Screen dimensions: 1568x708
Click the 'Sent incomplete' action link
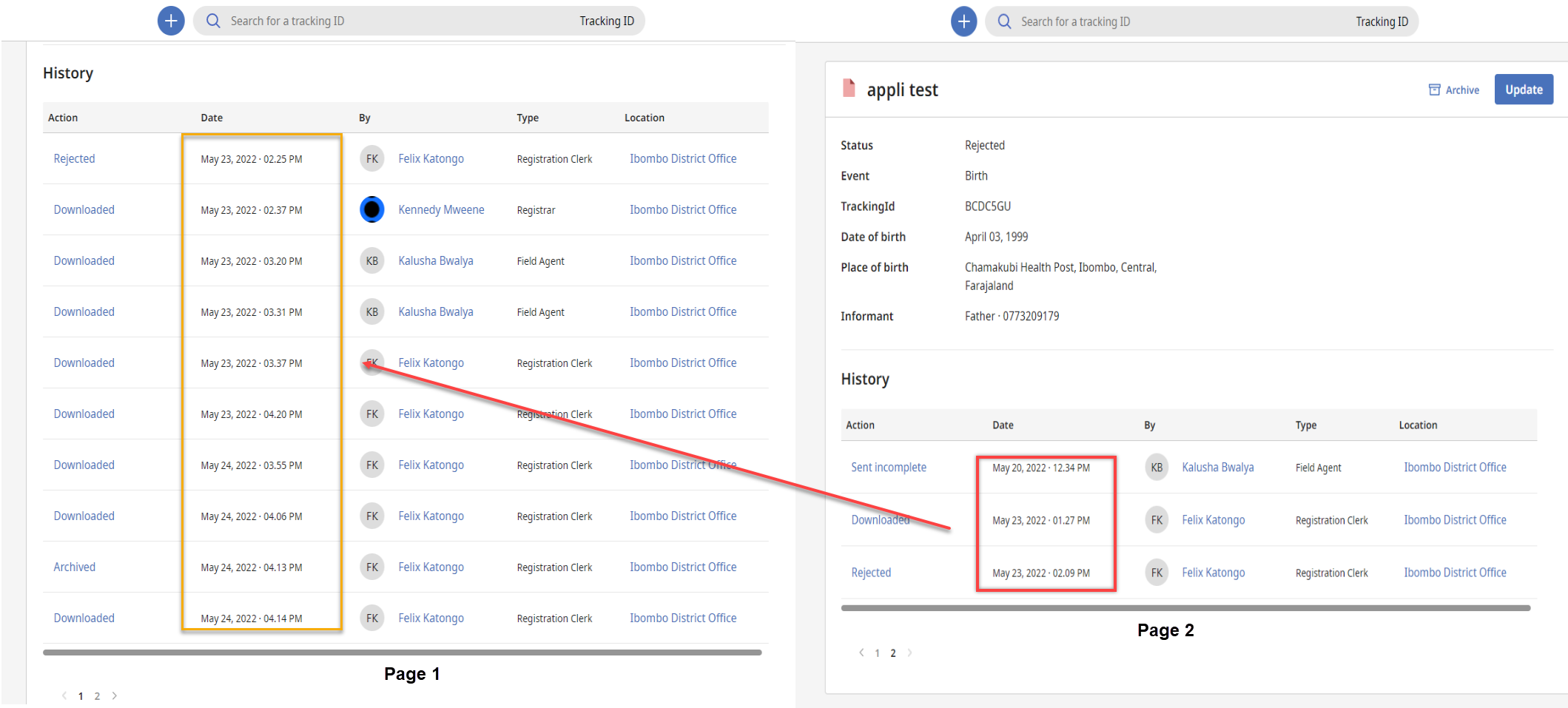point(888,467)
